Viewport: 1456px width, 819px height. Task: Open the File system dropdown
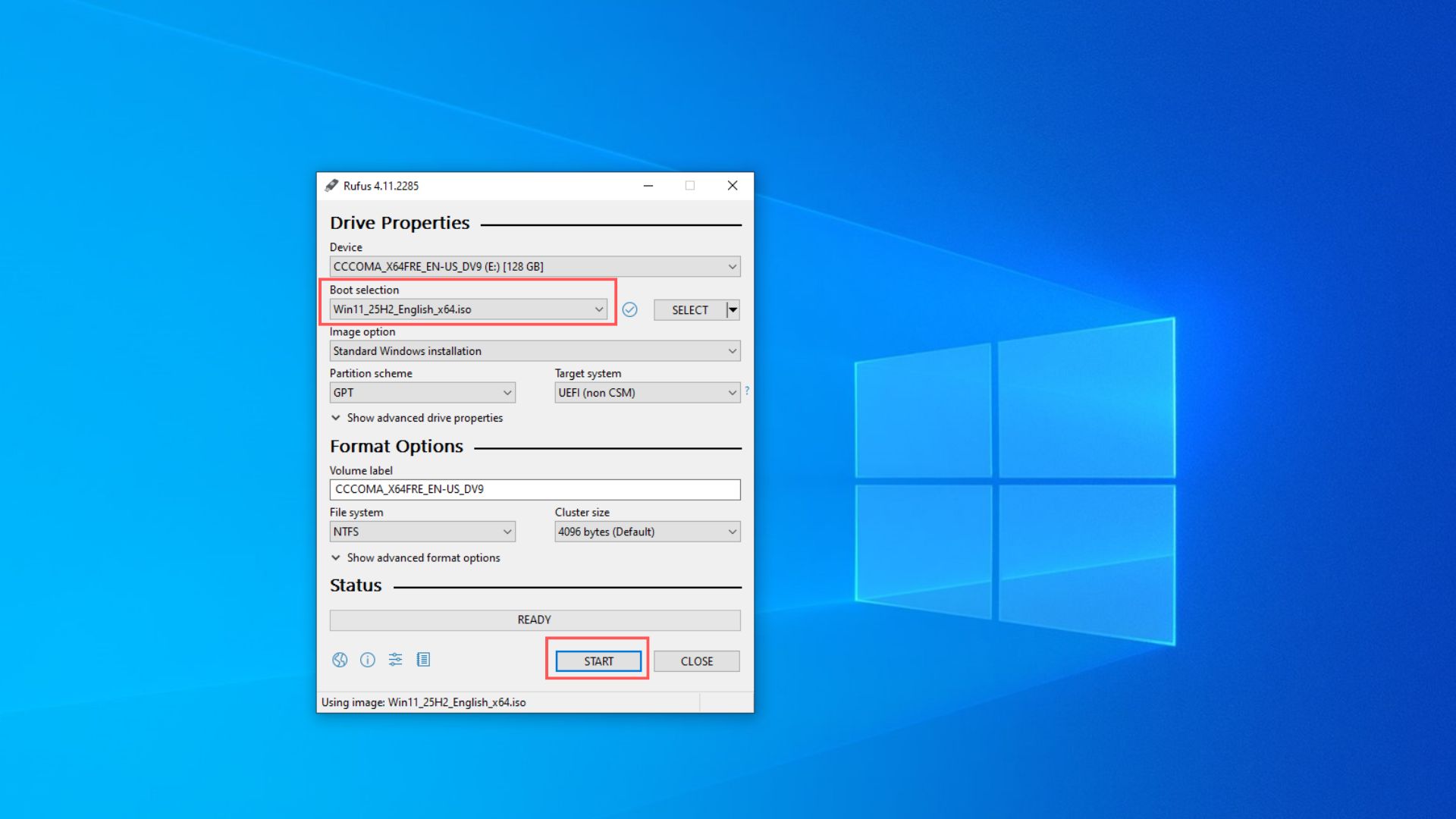507,532
